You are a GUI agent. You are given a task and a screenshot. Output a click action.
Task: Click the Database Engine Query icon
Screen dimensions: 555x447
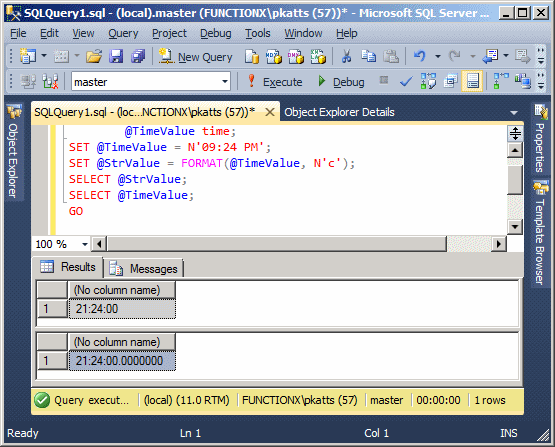point(252,56)
